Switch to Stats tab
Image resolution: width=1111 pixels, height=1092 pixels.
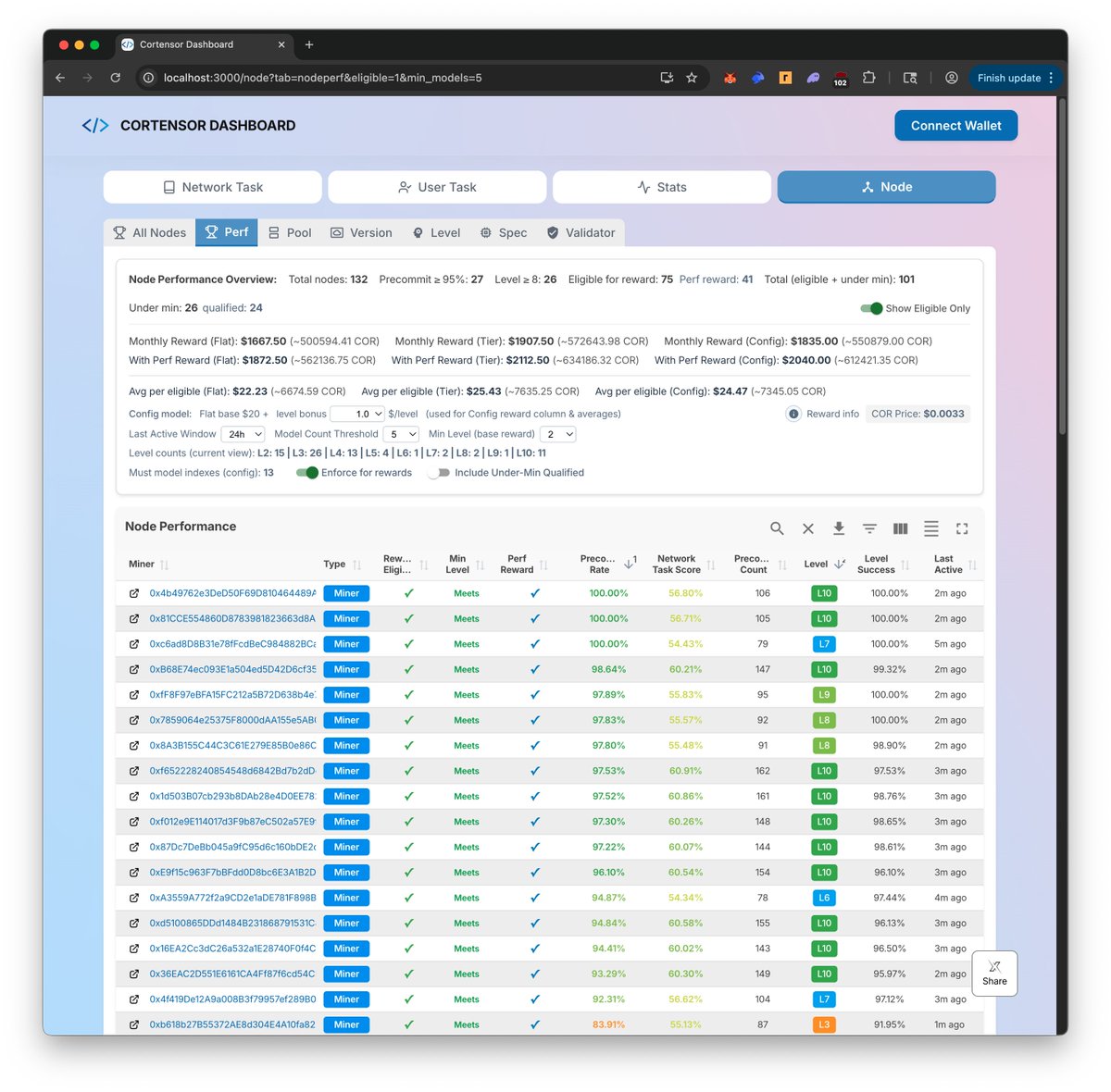[662, 187]
